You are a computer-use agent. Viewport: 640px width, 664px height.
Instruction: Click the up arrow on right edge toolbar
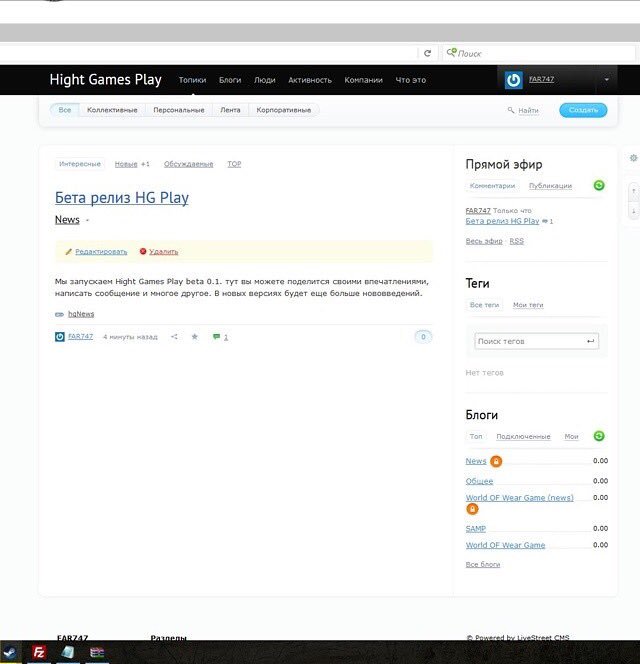[634, 191]
